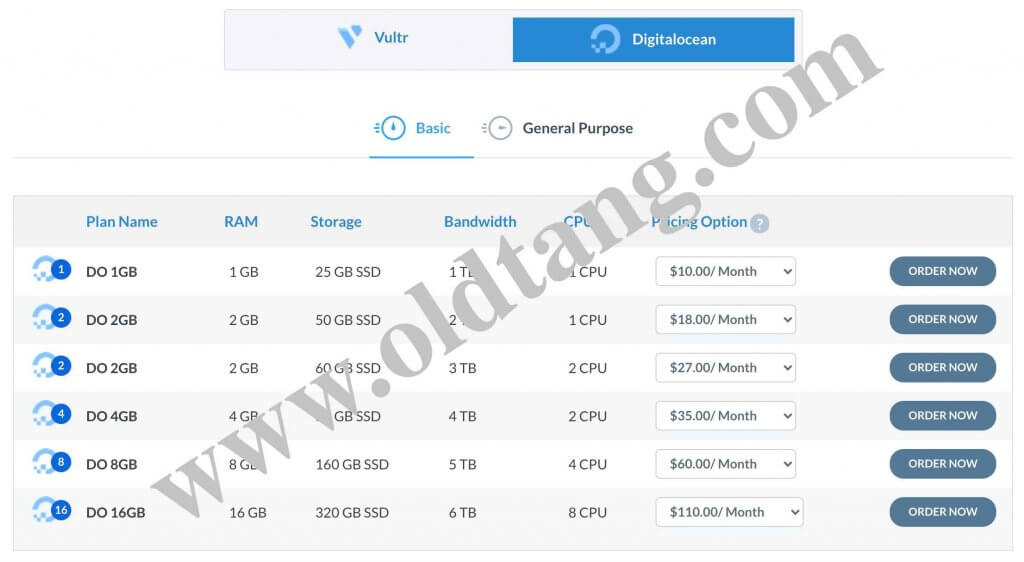Click the DO 16GB plan cloud icon
The height and width of the screenshot is (562, 1024).
[50, 511]
